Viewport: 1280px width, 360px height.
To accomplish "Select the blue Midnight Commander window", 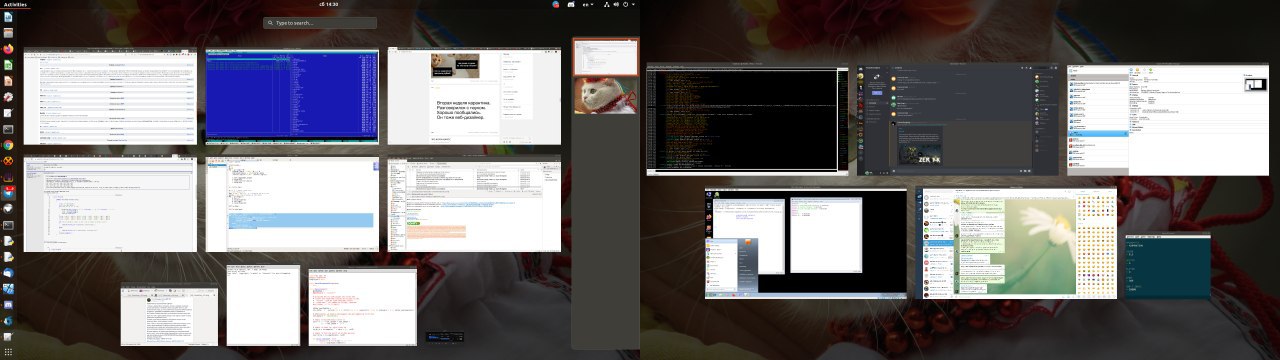I will coord(292,96).
